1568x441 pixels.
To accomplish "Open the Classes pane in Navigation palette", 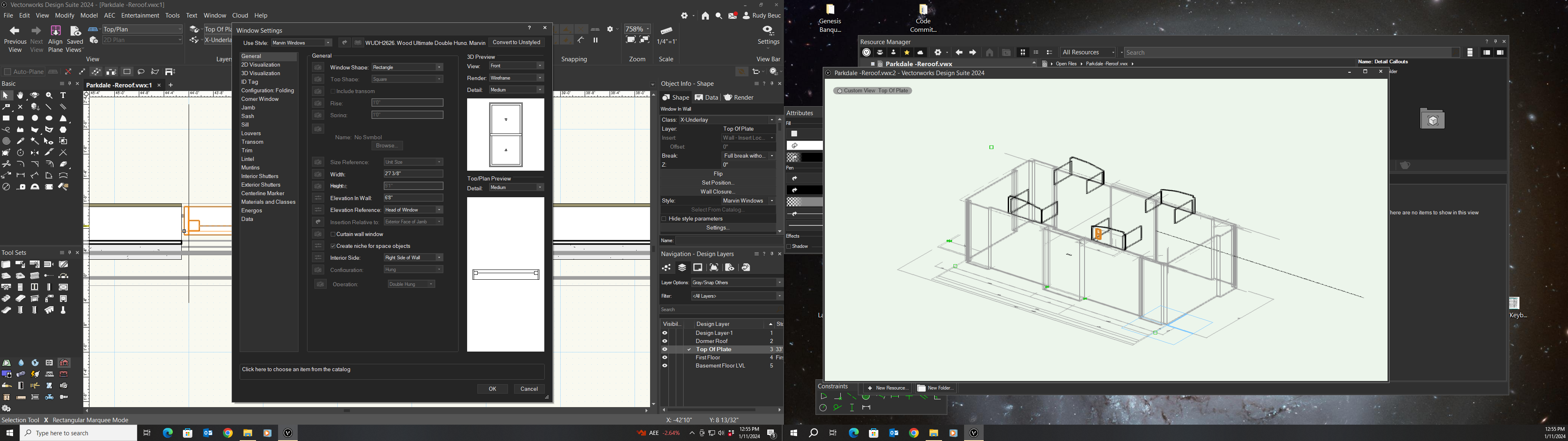I will point(666,267).
